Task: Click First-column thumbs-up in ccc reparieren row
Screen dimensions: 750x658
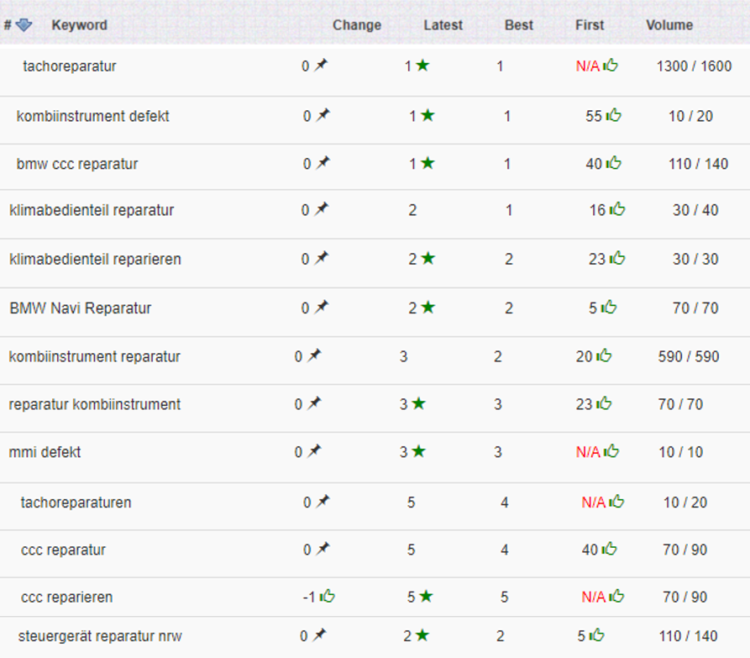Action: tap(617, 596)
